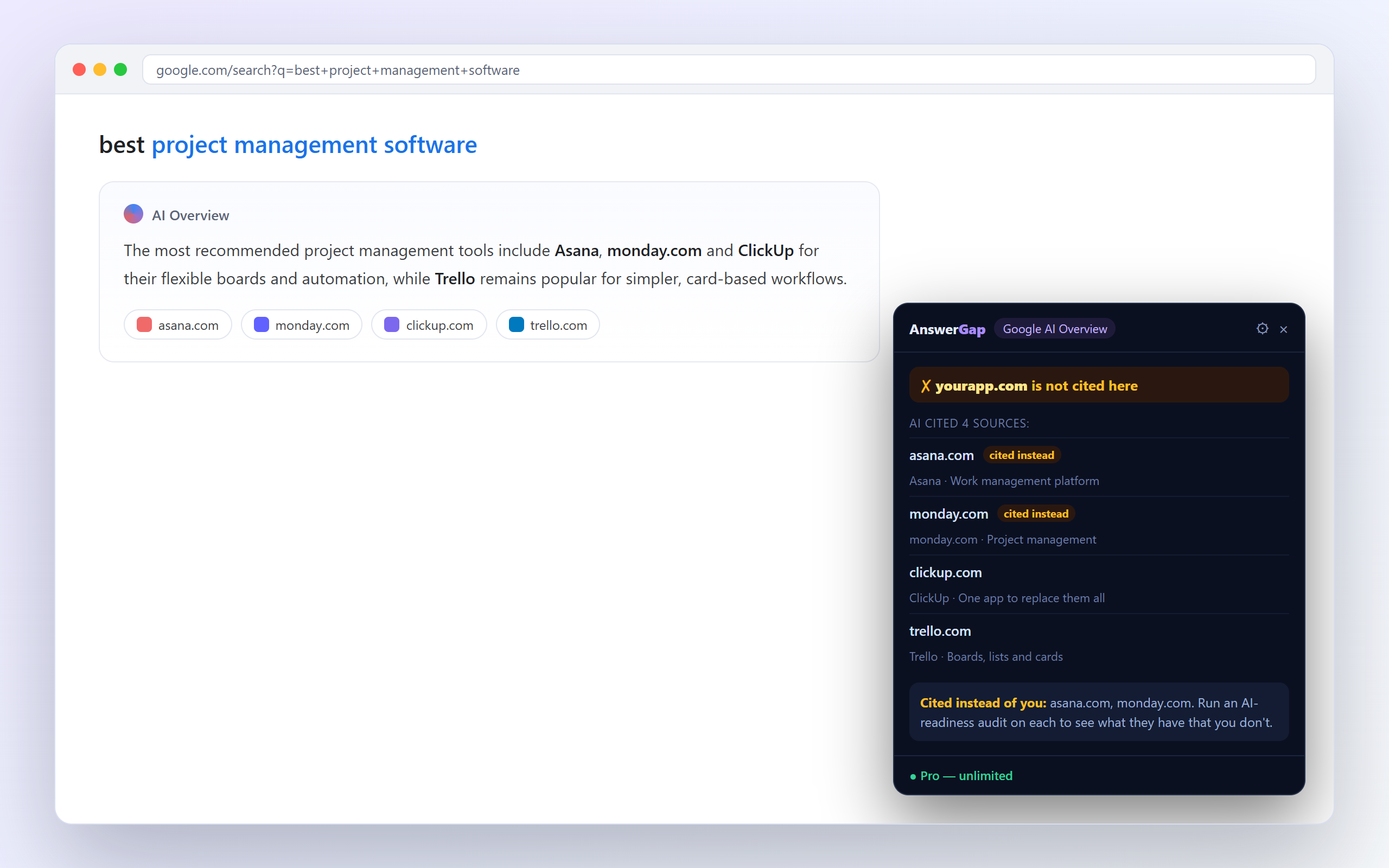The width and height of the screenshot is (1389, 868).
Task: Click 'Pro — unlimited' plan status
Action: [x=966, y=776]
